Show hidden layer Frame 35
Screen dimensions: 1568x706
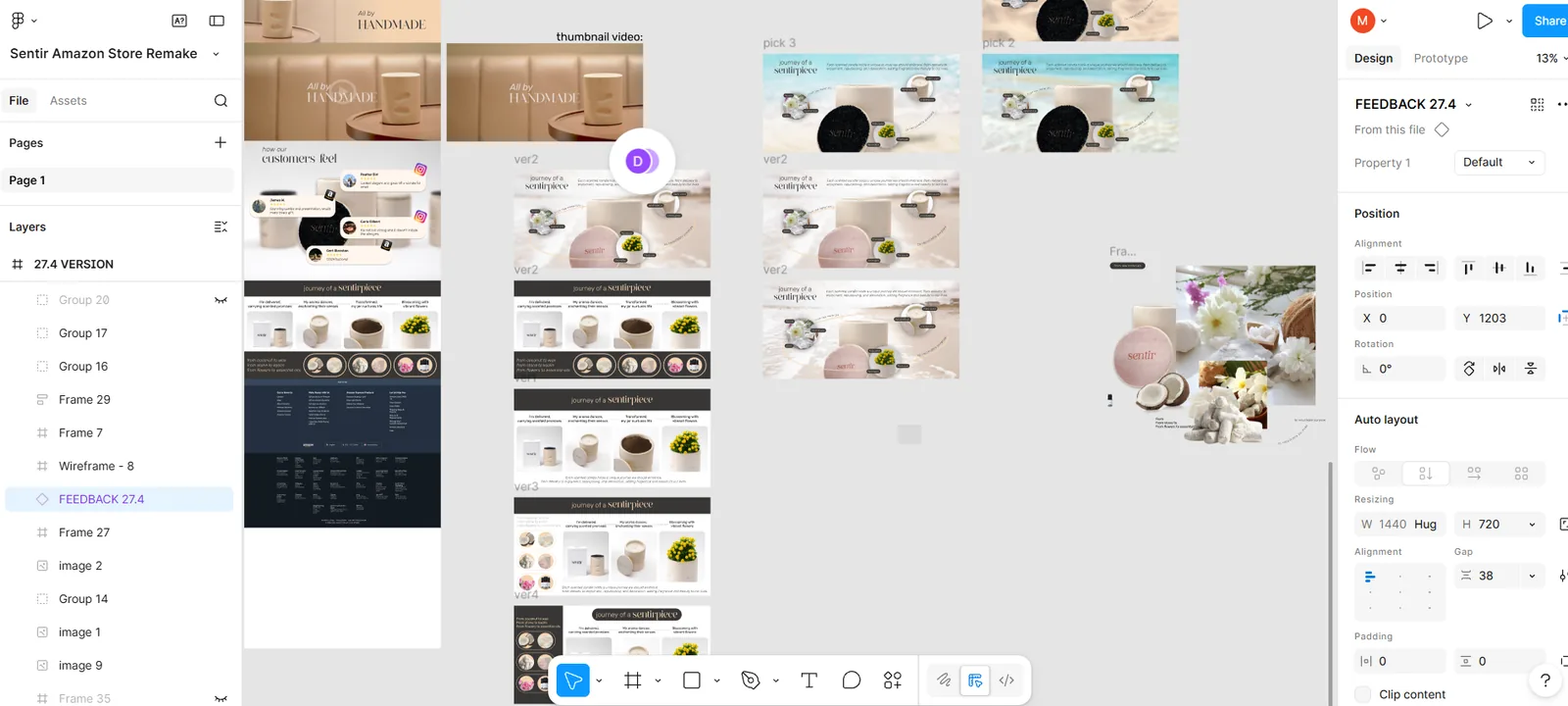point(220,698)
